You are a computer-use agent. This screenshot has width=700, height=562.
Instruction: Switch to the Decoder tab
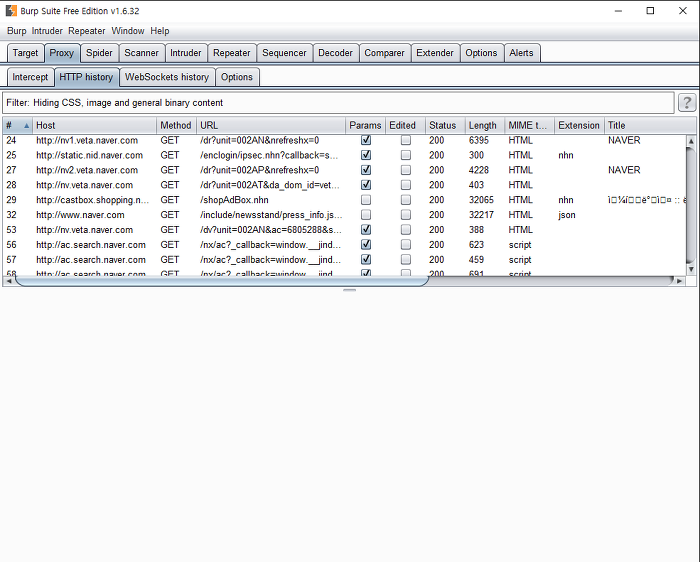[335, 53]
